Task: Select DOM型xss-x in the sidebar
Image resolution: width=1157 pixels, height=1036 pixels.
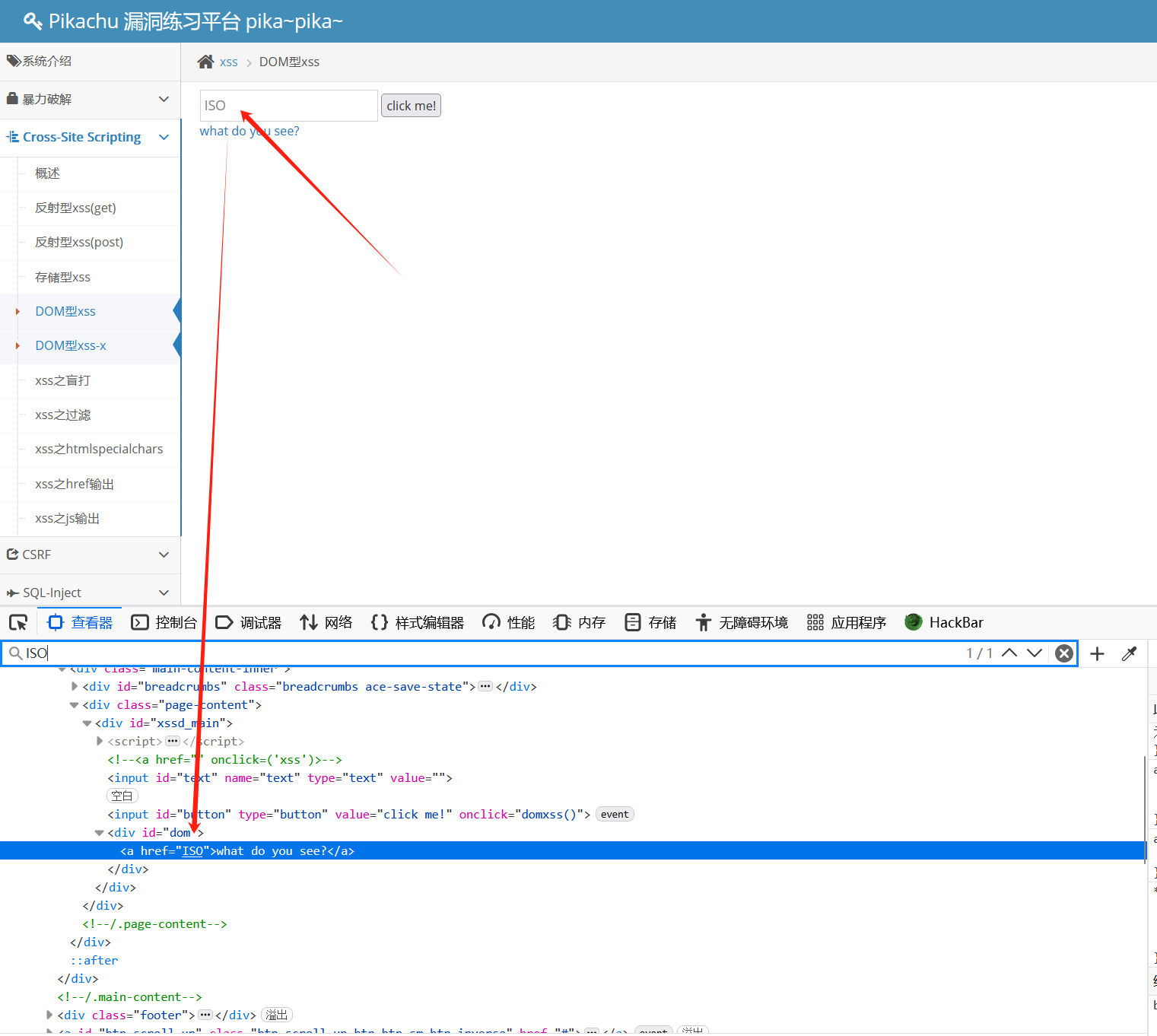Action: 71,345
